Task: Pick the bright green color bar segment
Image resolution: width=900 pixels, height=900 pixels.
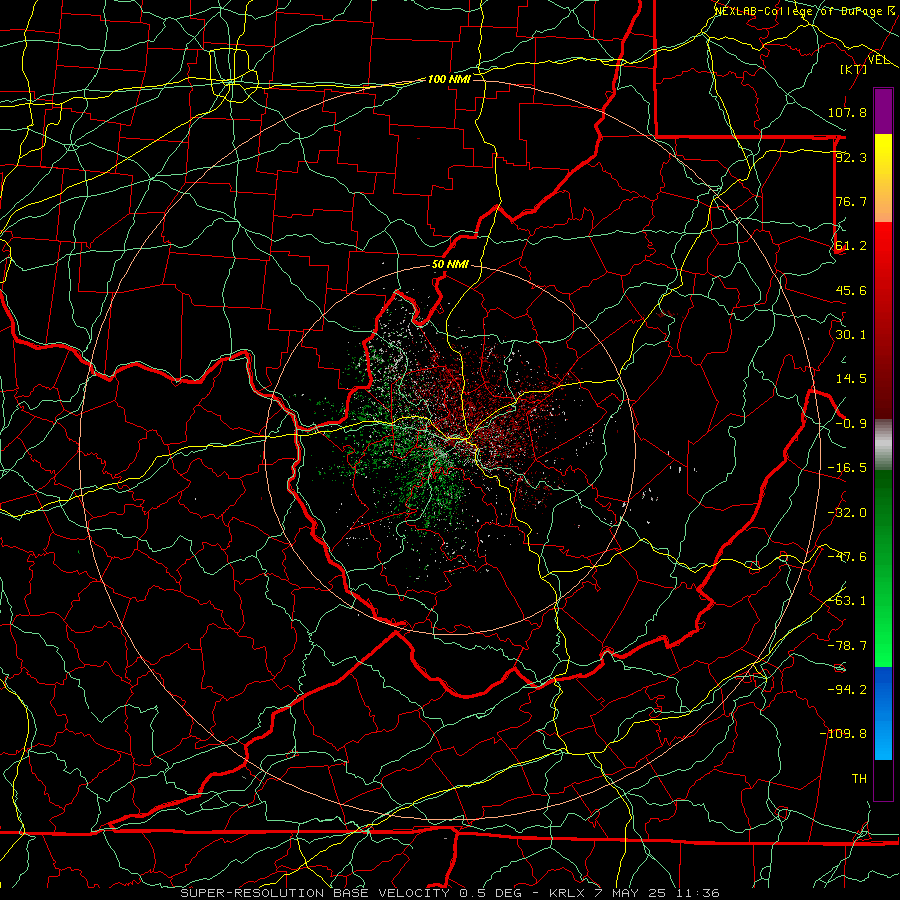Action: pos(883,620)
